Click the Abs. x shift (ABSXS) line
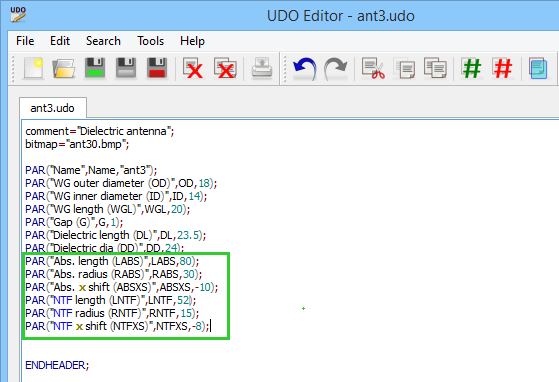 point(122,287)
